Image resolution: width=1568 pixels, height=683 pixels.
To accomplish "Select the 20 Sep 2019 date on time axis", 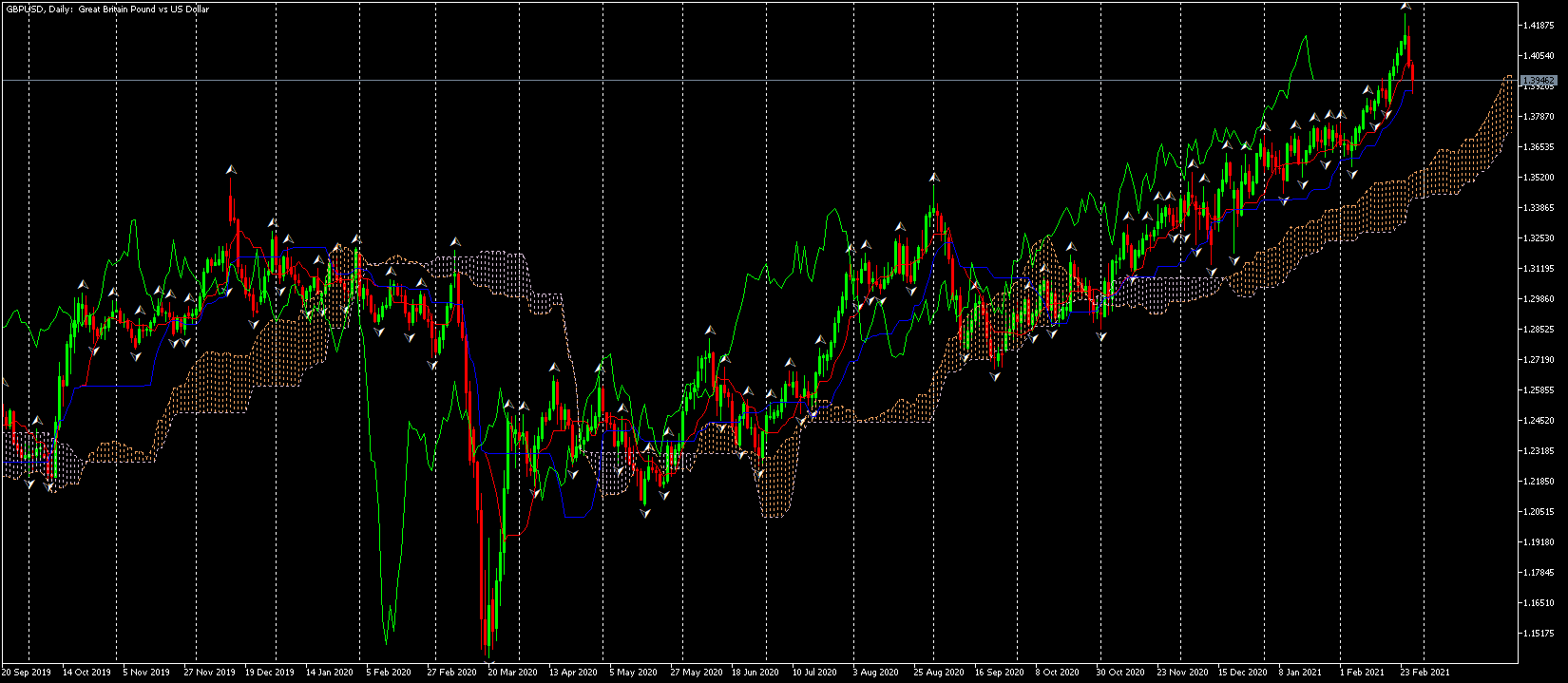I will pyautogui.click(x=27, y=673).
